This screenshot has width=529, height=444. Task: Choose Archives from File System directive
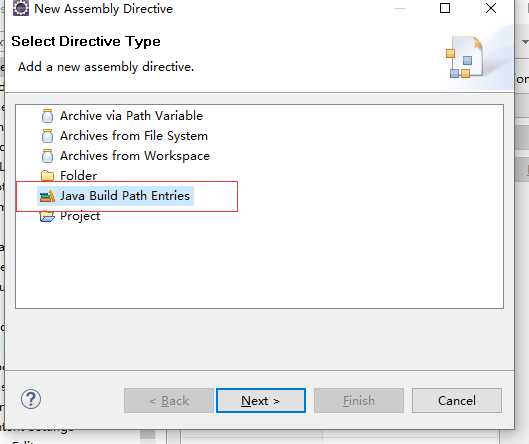[x=134, y=136]
